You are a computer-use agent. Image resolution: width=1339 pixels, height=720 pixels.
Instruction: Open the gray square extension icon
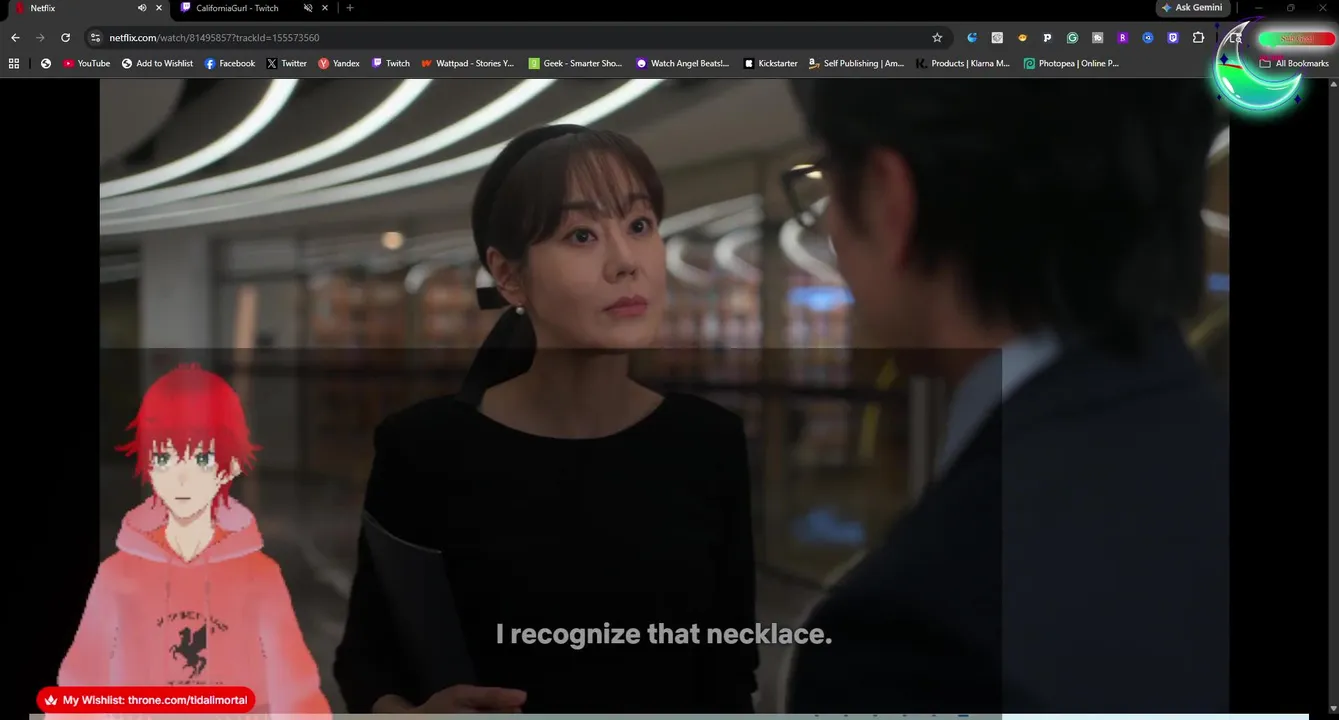point(997,38)
